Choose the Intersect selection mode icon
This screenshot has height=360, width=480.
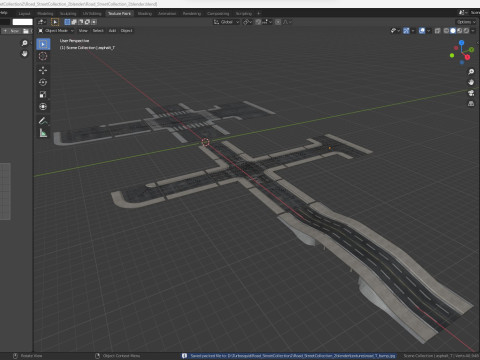pos(94,22)
